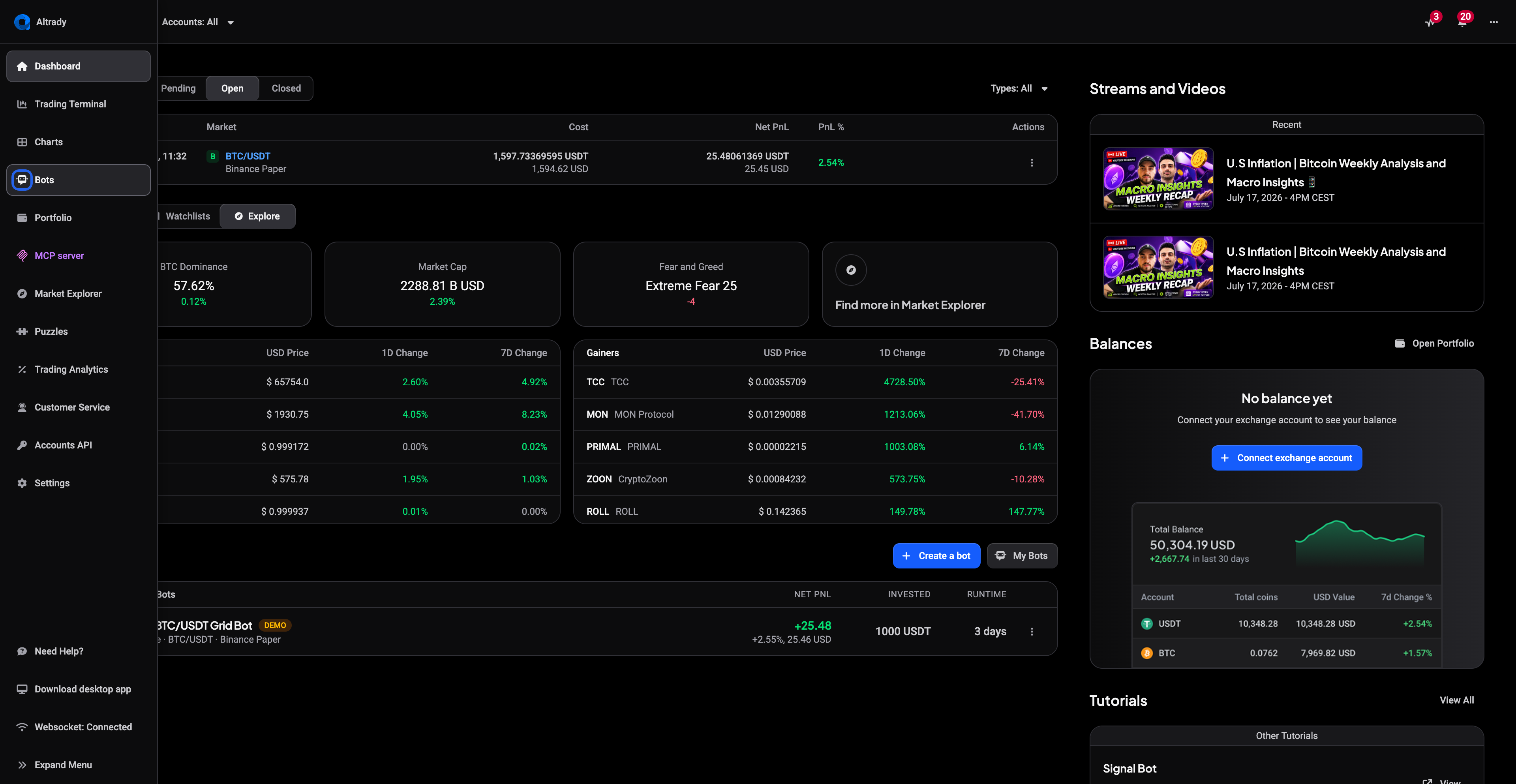This screenshot has width=1516, height=784.
Task: Click the MCP server icon
Action: tap(23, 255)
